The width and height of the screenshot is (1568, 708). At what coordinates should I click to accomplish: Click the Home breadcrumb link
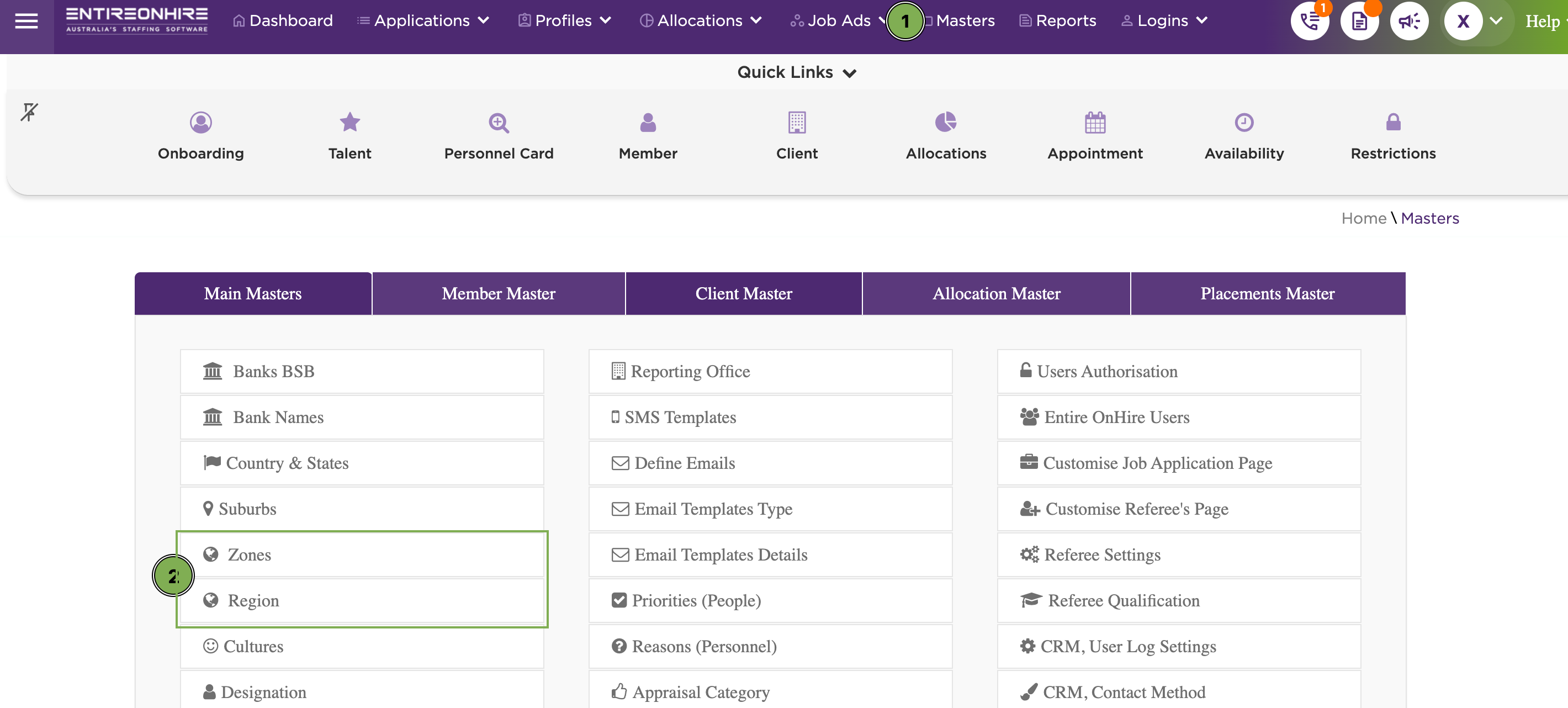(1364, 218)
